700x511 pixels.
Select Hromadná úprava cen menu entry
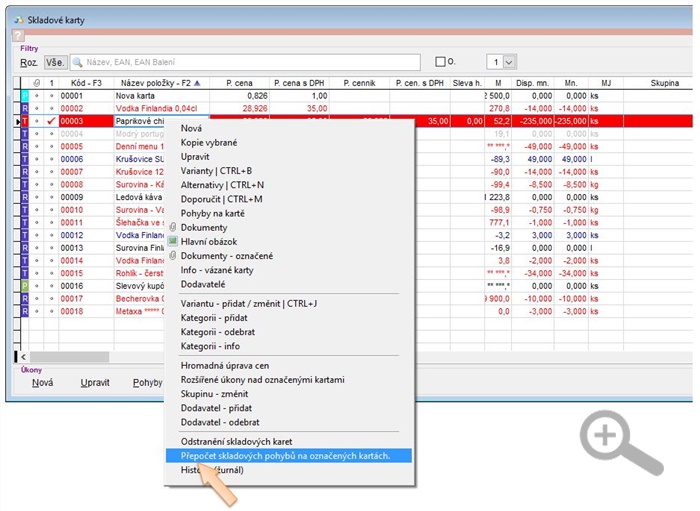(225, 366)
